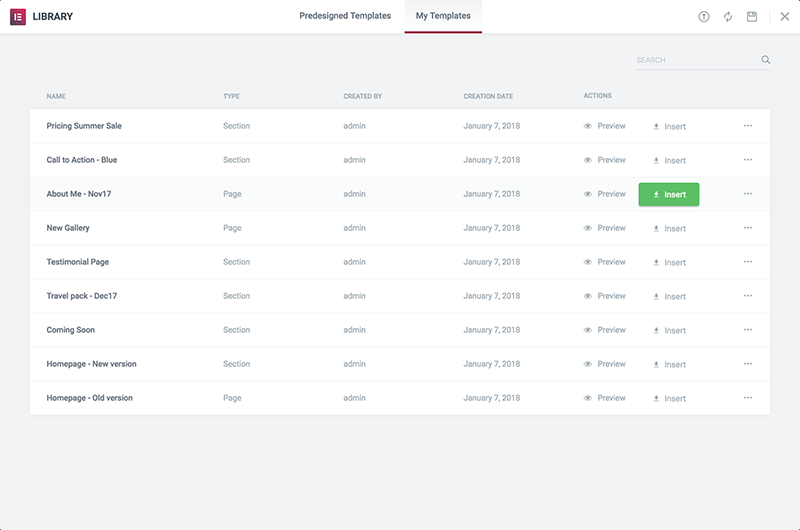
Task: Open more options for Homepage - Old version
Action: [x=748, y=398]
